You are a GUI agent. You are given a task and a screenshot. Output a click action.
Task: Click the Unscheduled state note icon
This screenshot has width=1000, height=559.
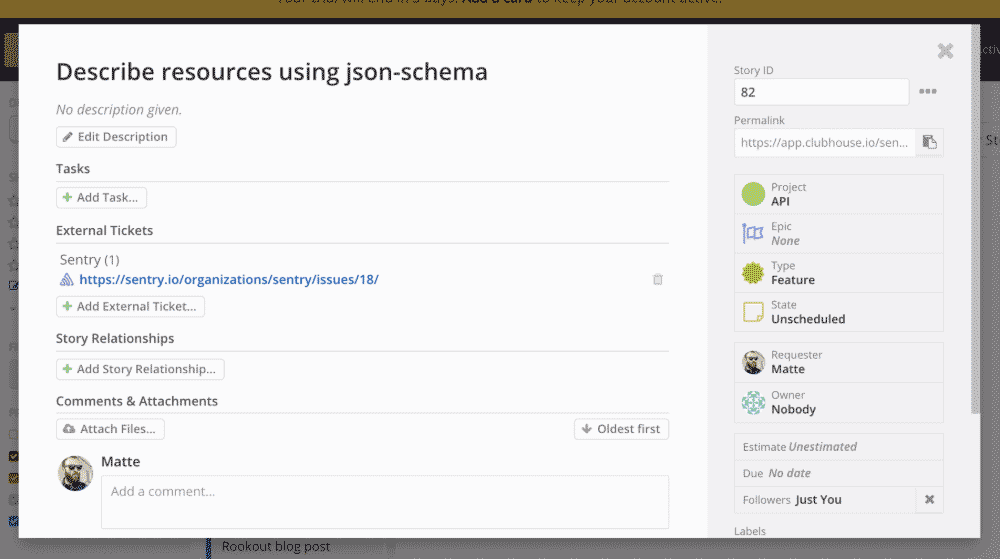coord(753,312)
